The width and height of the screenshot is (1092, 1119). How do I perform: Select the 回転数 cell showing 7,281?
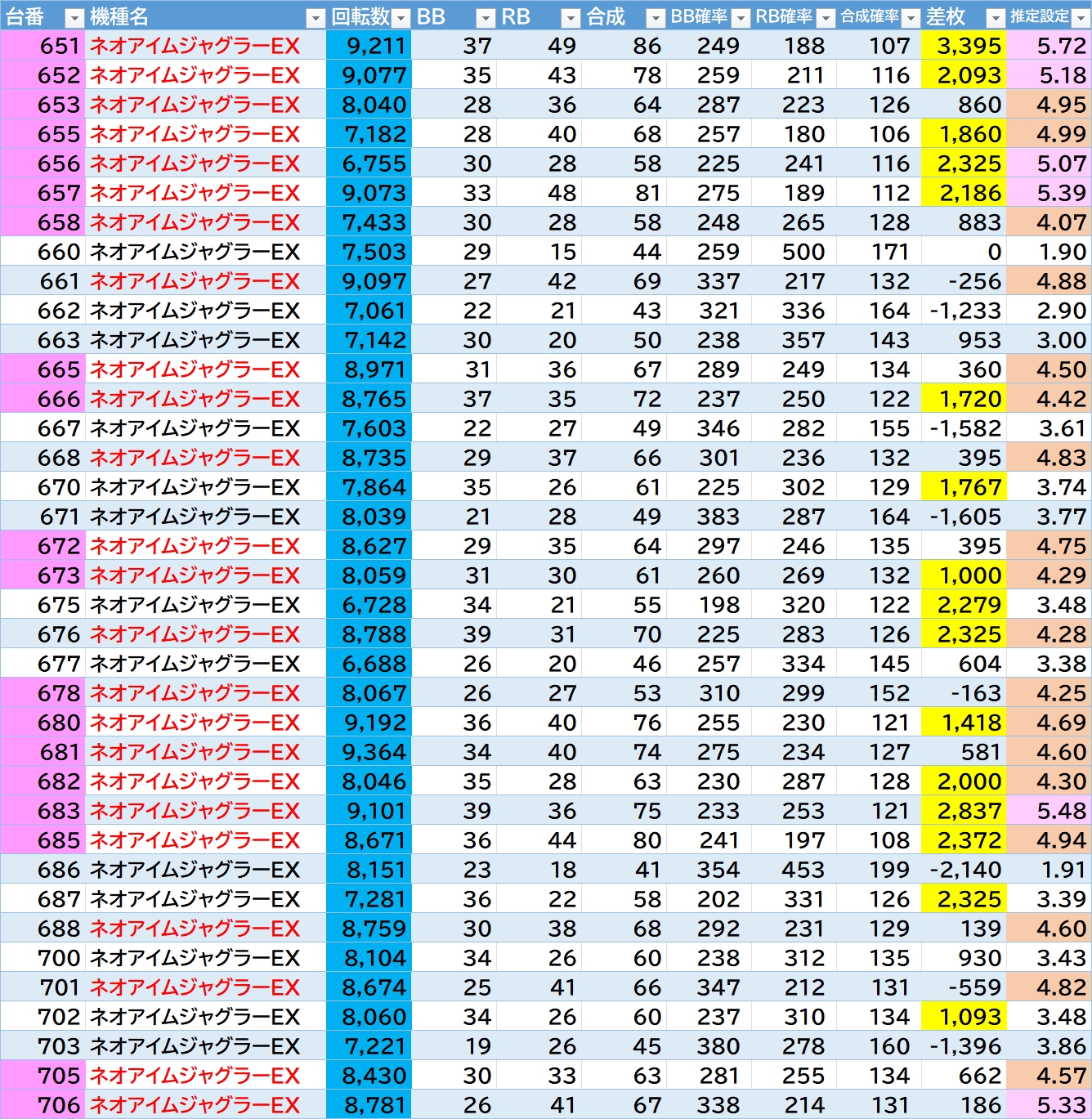point(369,899)
